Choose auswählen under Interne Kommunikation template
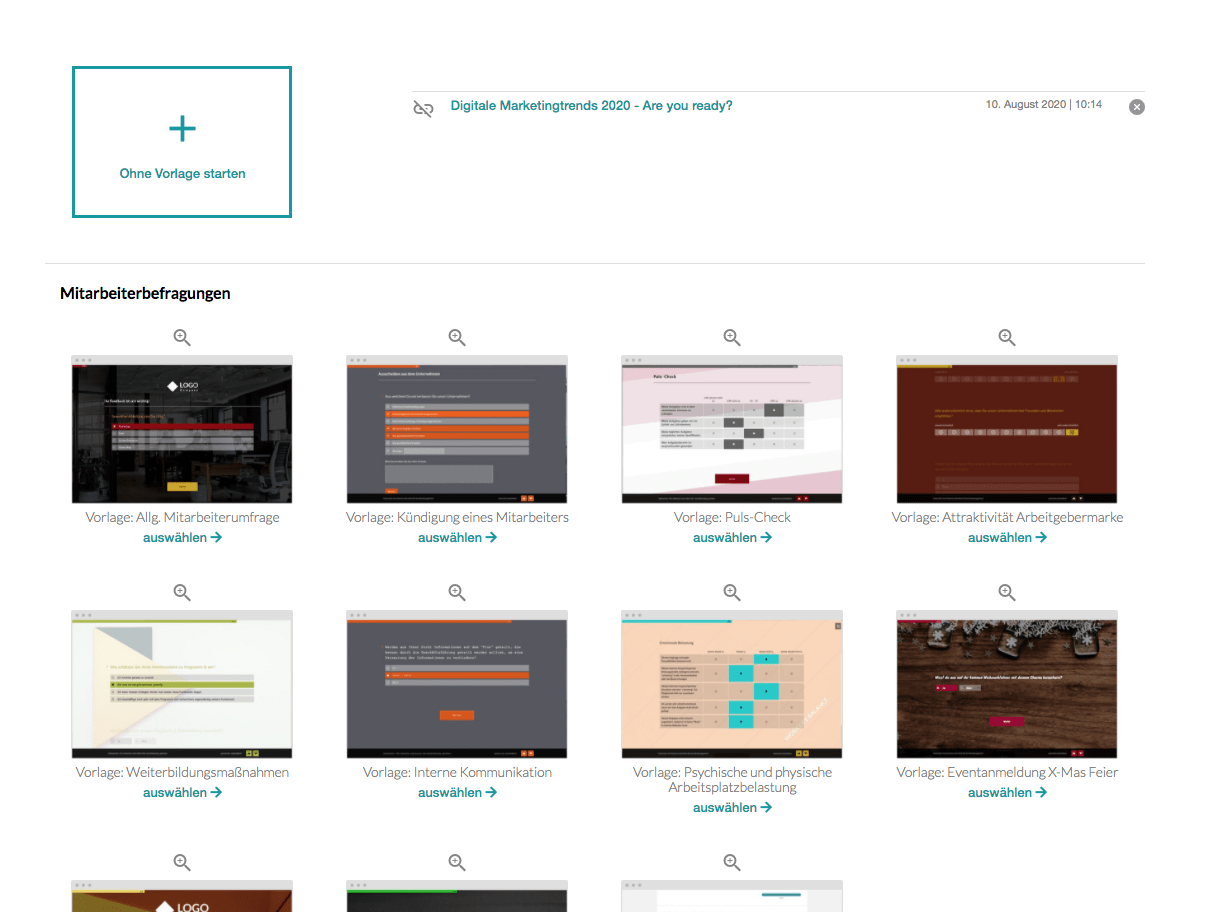This screenshot has width=1217, height=912. click(457, 793)
